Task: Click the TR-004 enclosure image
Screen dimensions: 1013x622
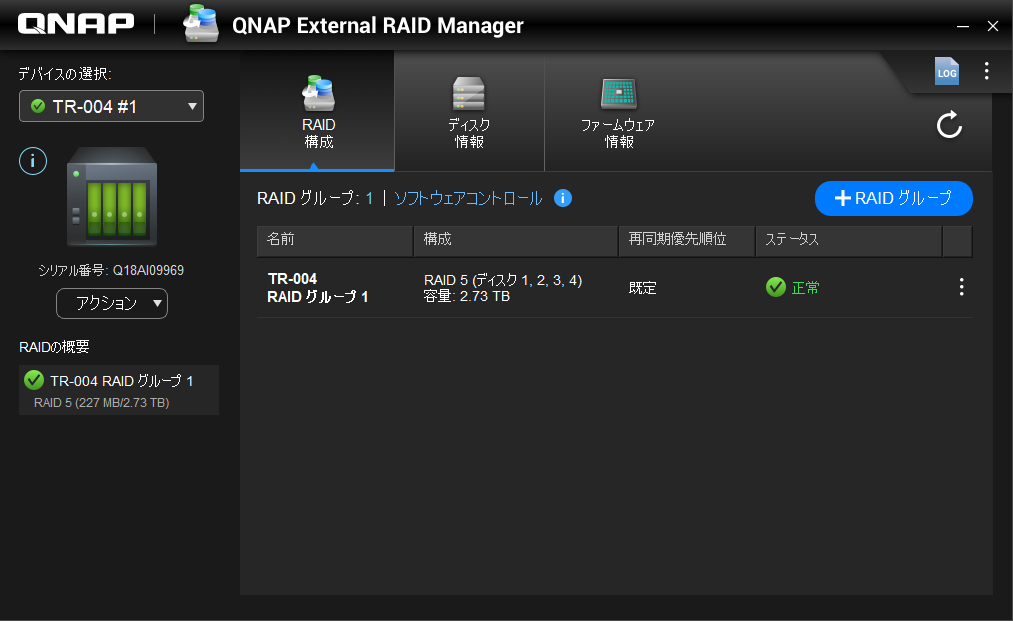Action: [x=111, y=197]
